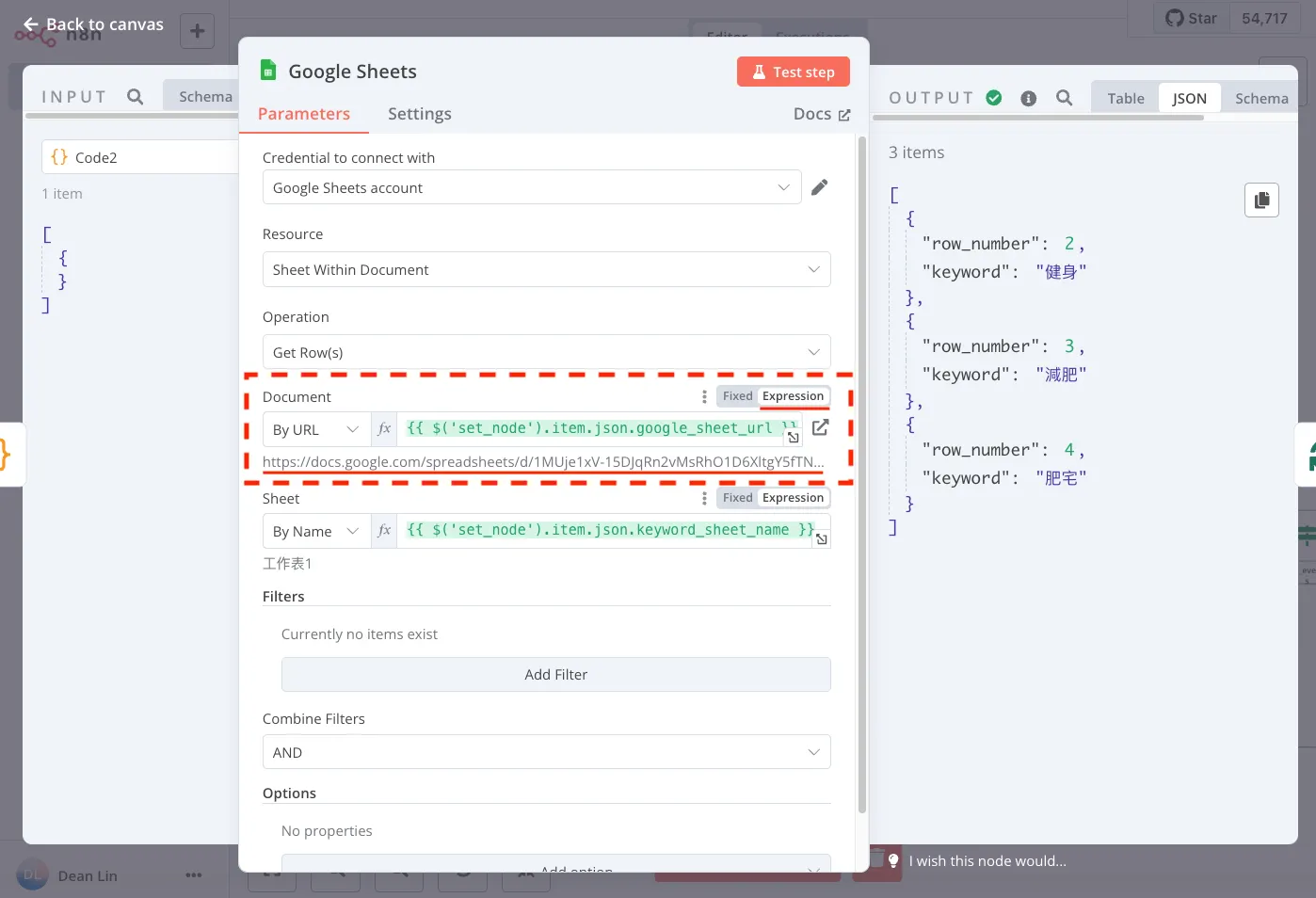The height and width of the screenshot is (898, 1316).
Task: Expand the Credential 'Google Sheets account' dropdown
Action: (x=532, y=187)
